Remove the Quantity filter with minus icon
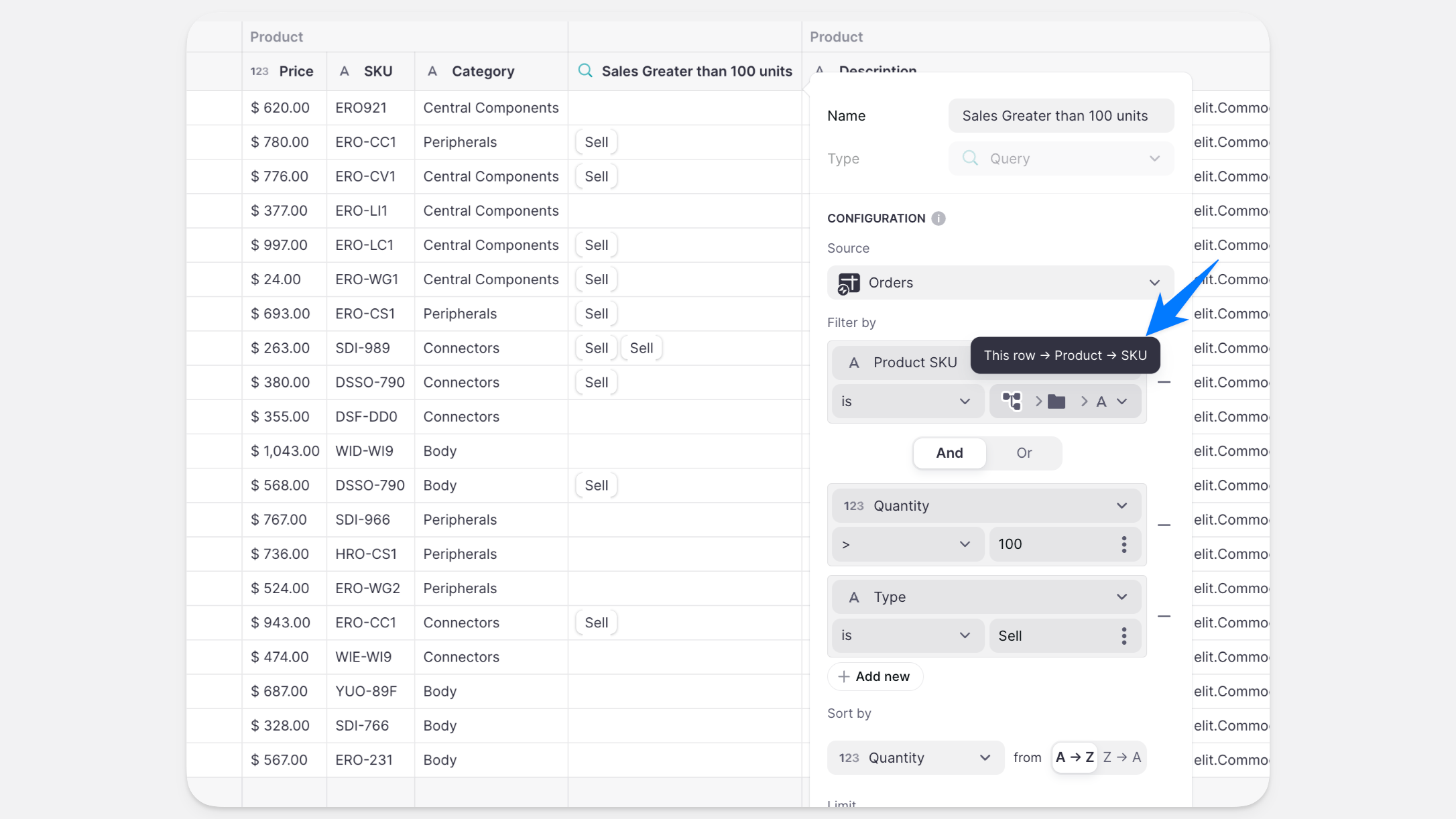The width and height of the screenshot is (1456, 819). [1164, 525]
